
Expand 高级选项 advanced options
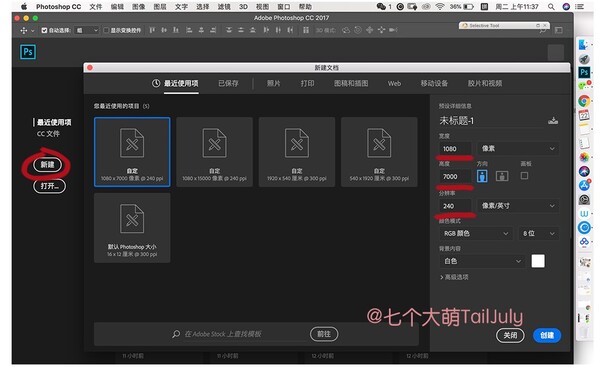coord(454,277)
